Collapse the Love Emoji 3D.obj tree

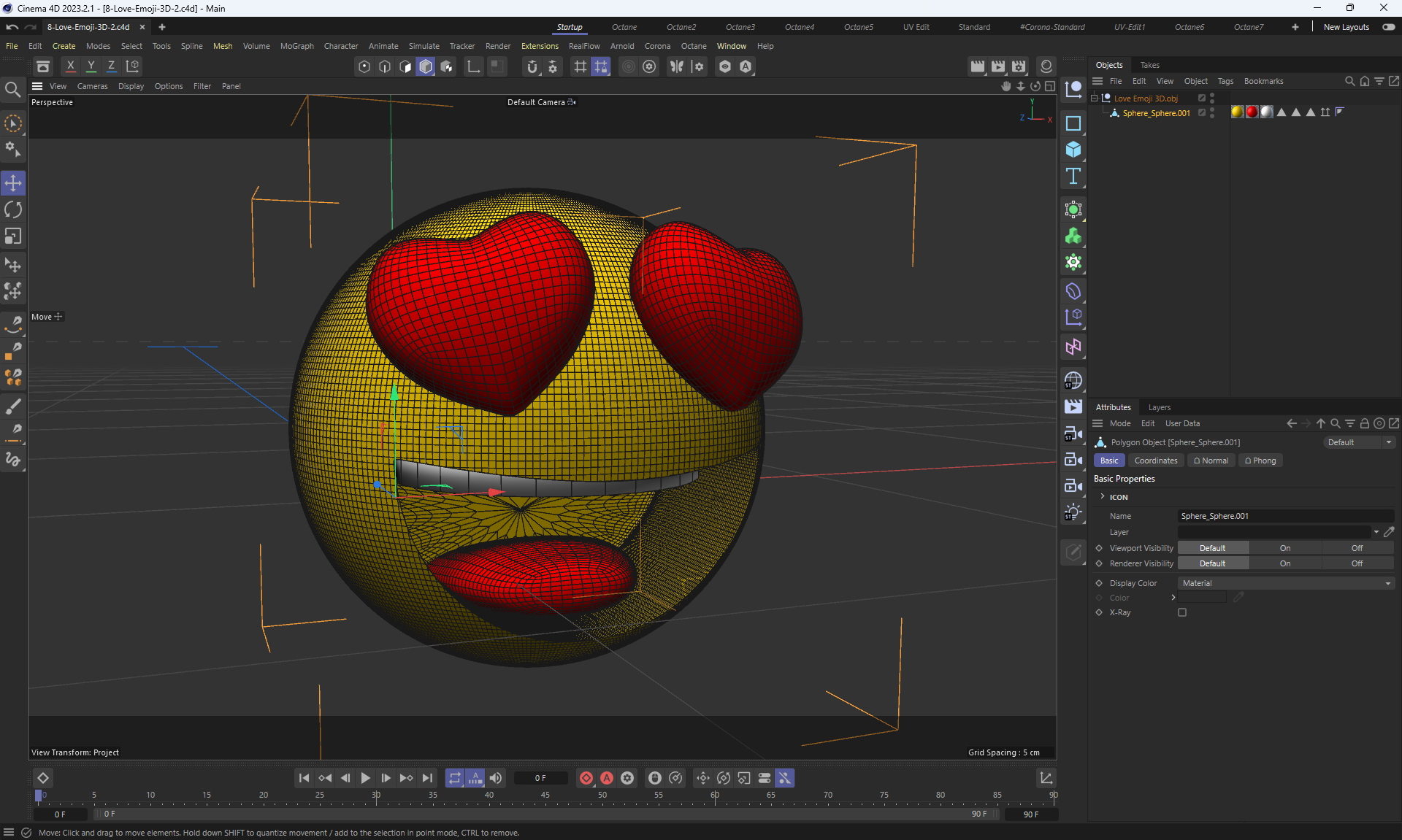(x=1094, y=98)
